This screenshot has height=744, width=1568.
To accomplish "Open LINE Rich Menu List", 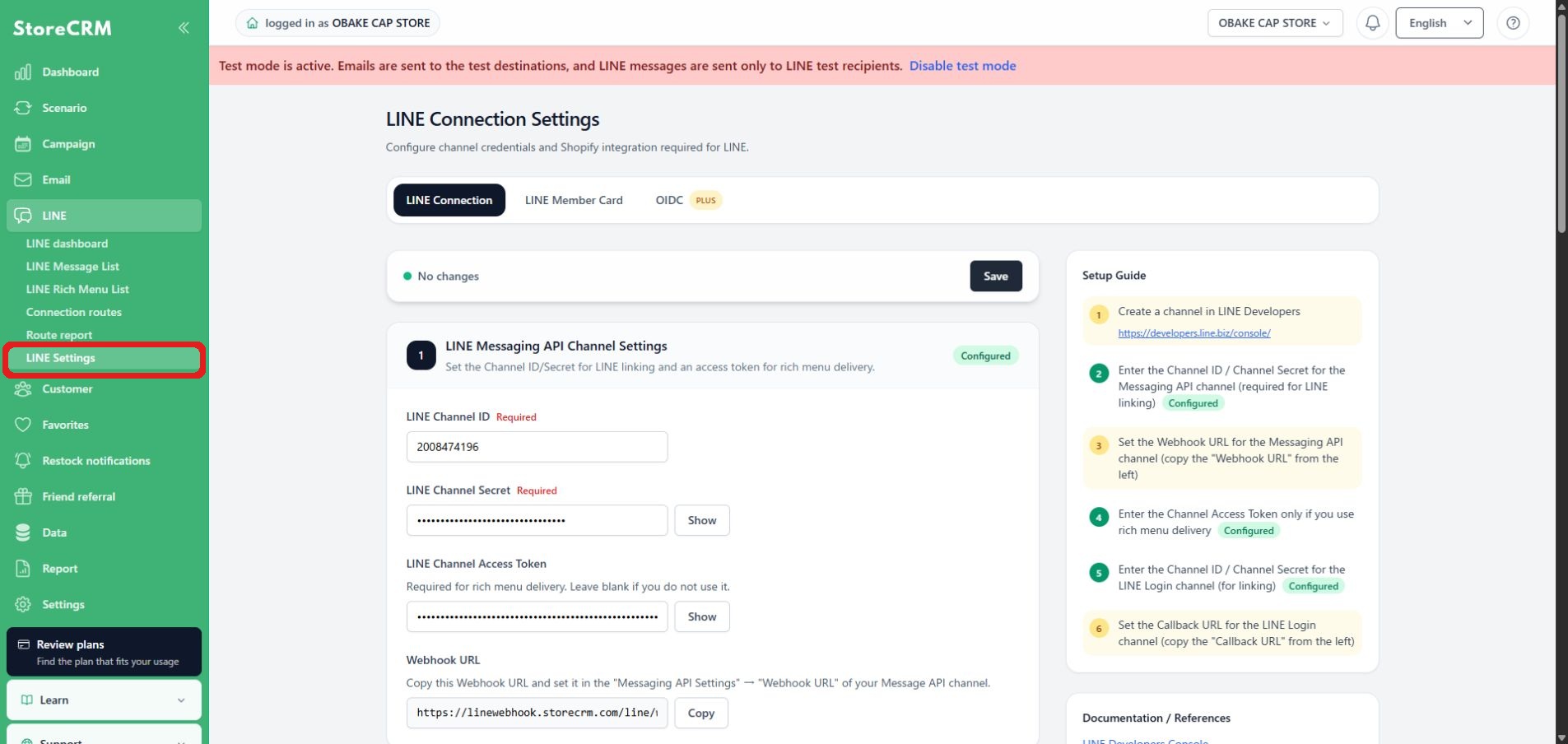I will pyautogui.click(x=77, y=290).
